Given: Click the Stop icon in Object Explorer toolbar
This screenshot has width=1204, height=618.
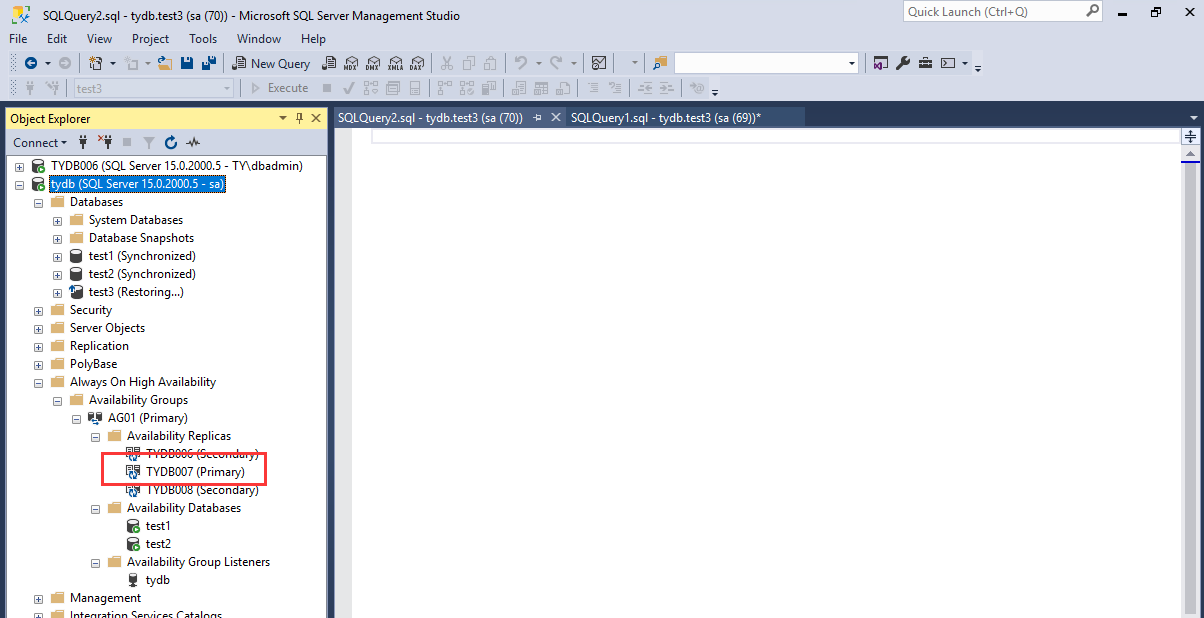Looking at the screenshot, I should (127, 142).
